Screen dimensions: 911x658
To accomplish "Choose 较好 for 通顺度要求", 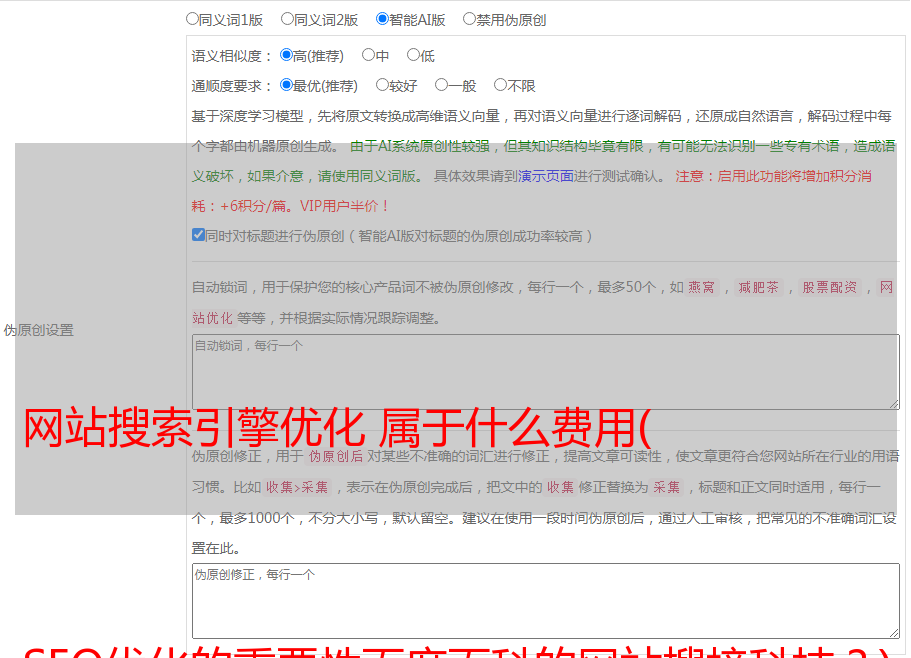I will (x=382, y=86).
